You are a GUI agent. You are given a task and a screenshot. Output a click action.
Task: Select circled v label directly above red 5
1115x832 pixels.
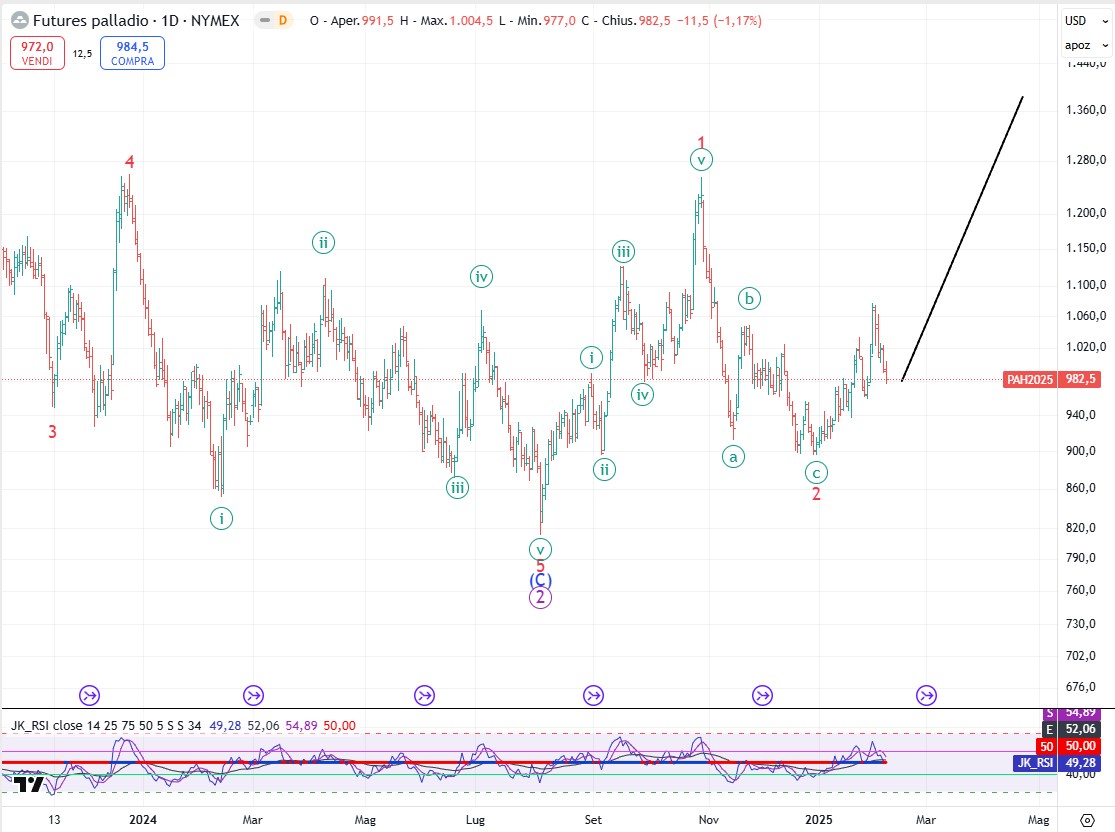pos(540,550)
